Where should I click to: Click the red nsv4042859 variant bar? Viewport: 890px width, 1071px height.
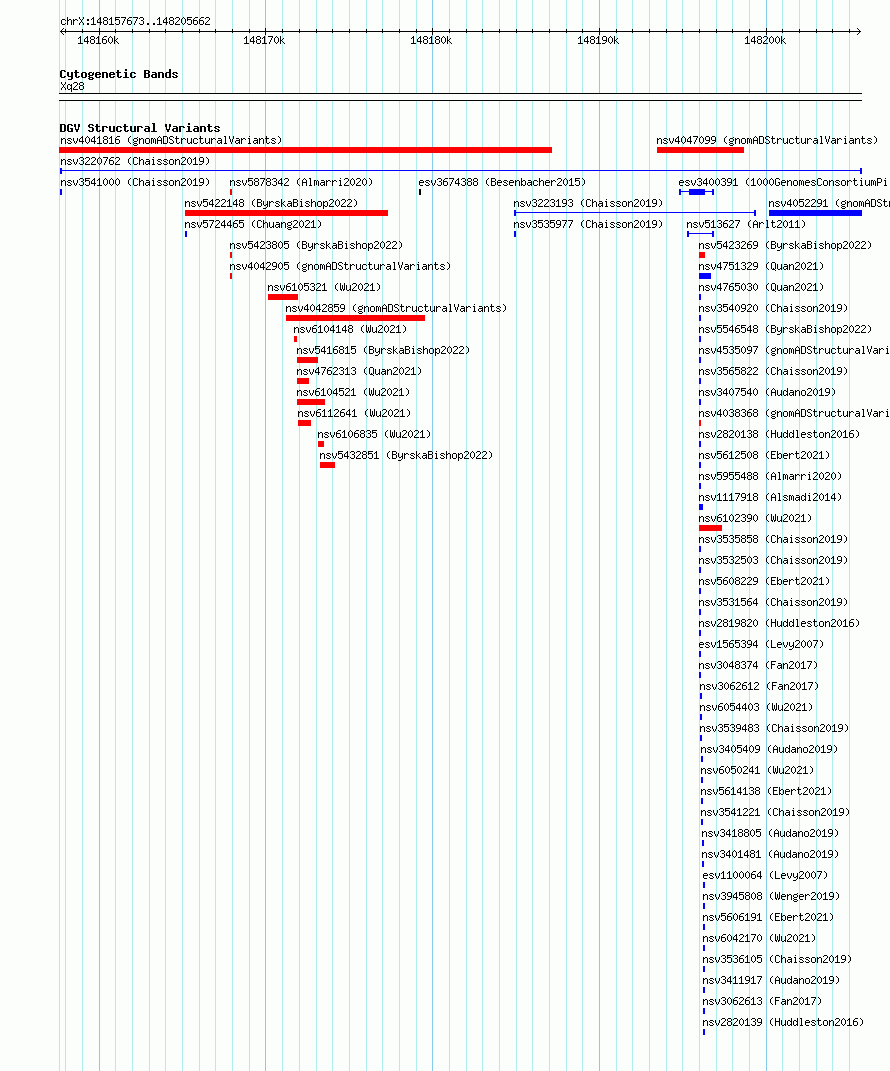355,318
